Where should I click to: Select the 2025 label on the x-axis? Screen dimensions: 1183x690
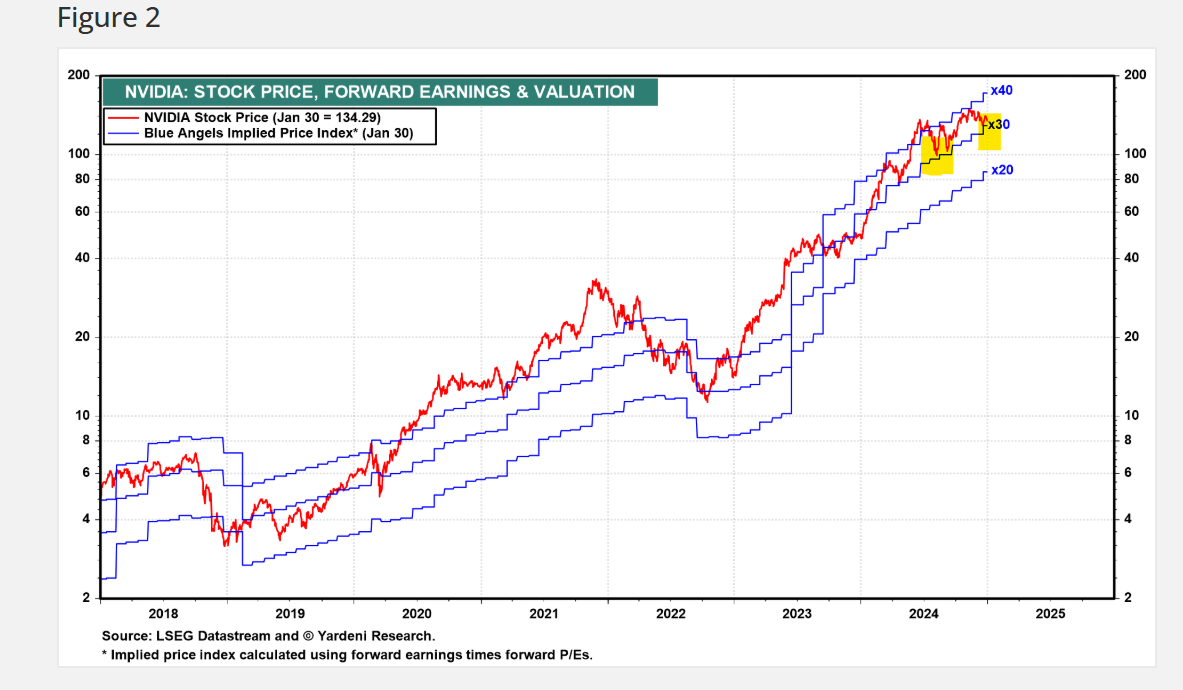click(1050, 612)
